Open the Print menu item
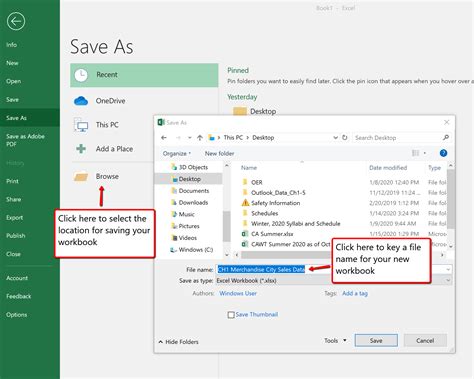This screenshot has height=379, width=474. (x=12, y=181)
